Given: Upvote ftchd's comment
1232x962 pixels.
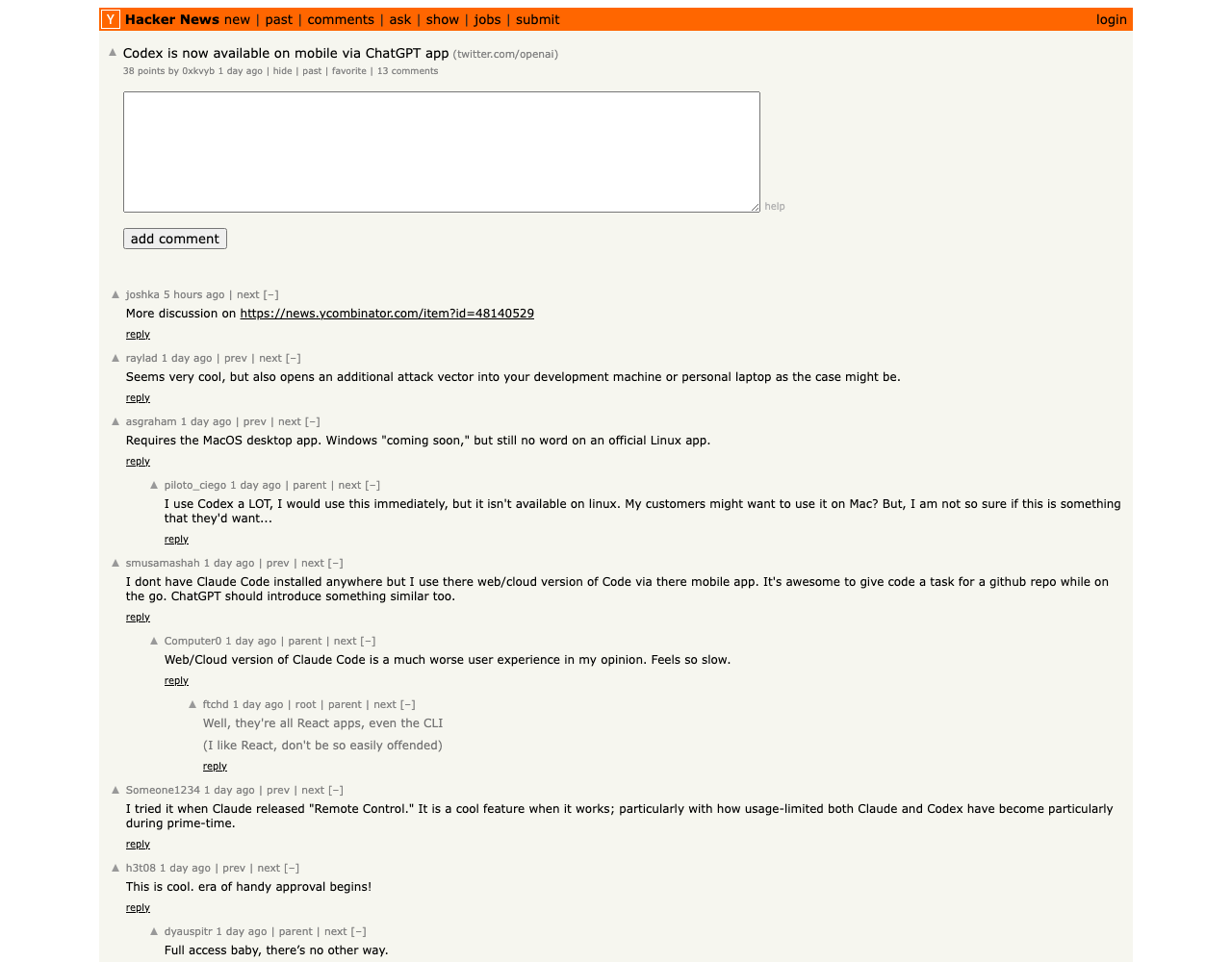Looking at the screenshot, I should coord(192,704).
